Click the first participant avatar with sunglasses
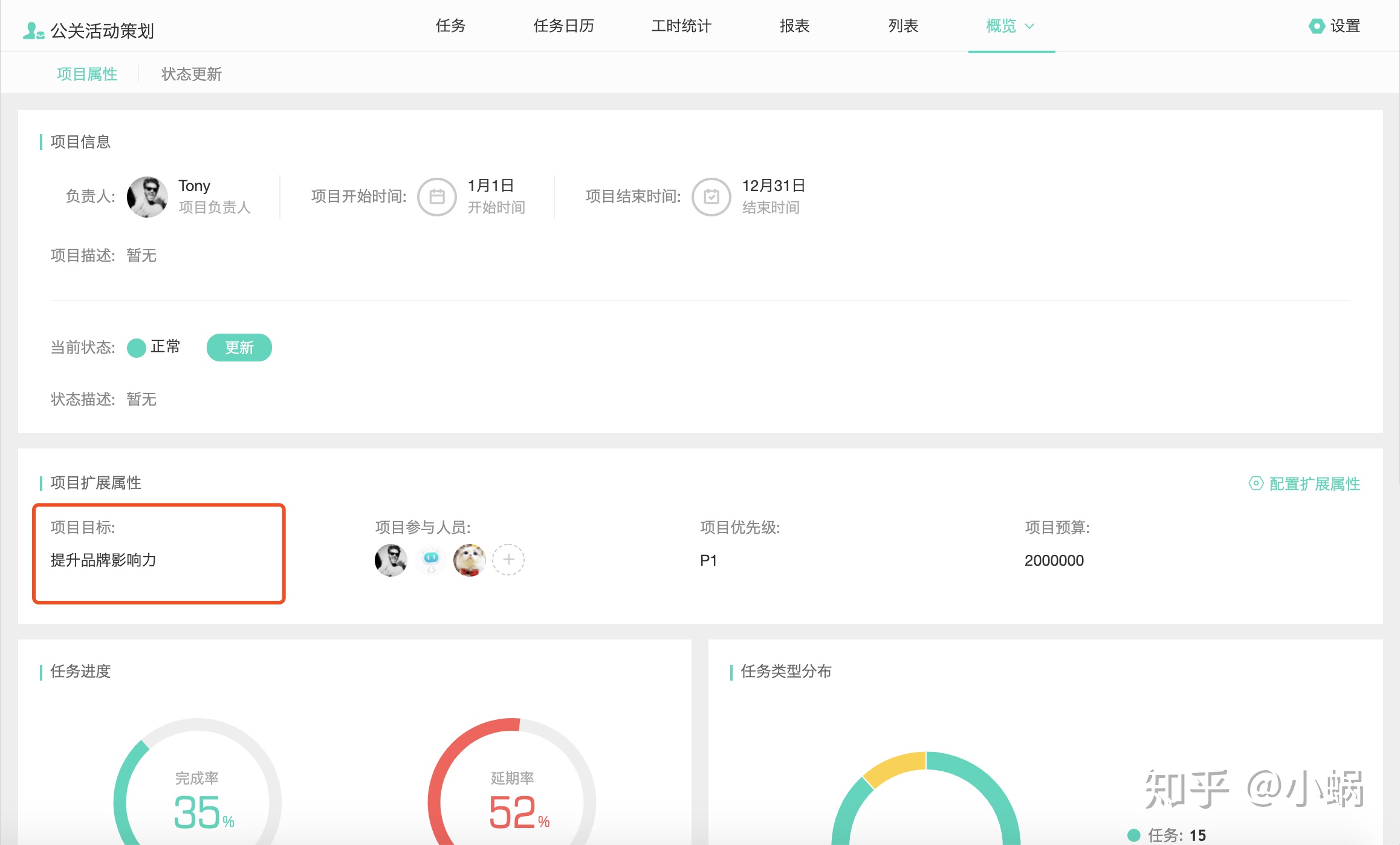Screen dimensions: 1400x845 [x=391, y=560]
